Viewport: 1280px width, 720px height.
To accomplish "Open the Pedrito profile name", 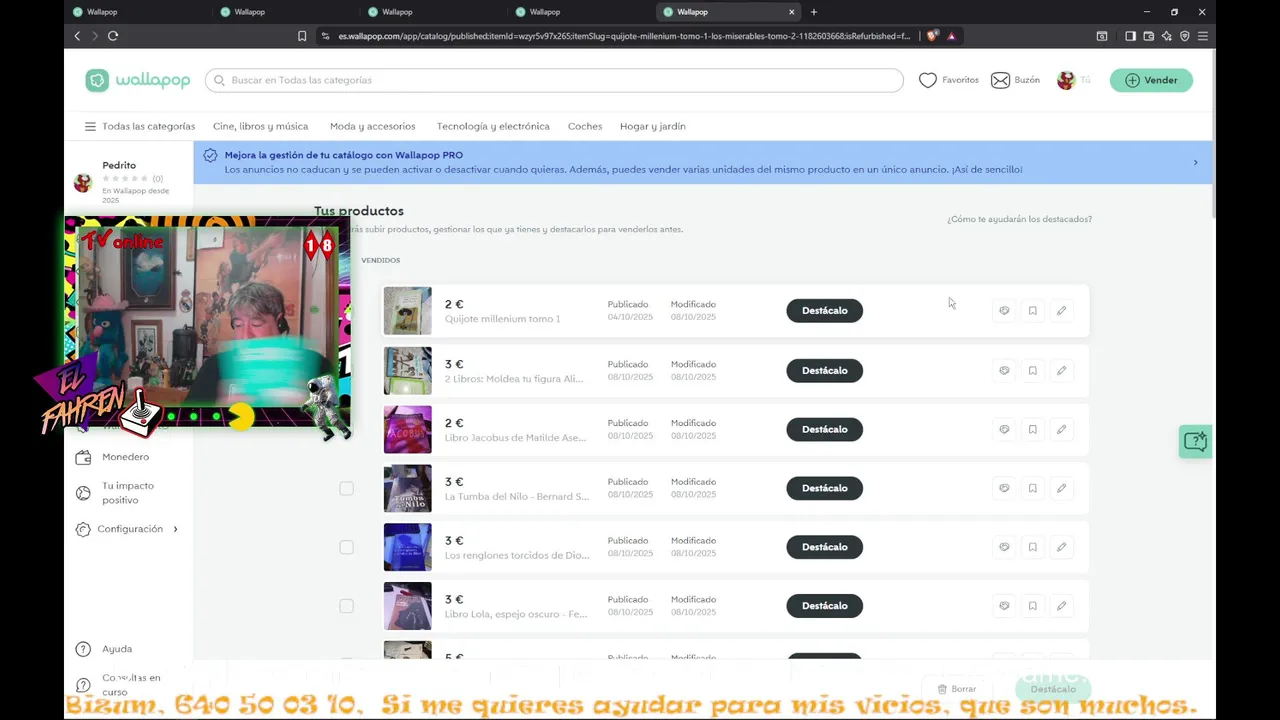I will 119,165.
